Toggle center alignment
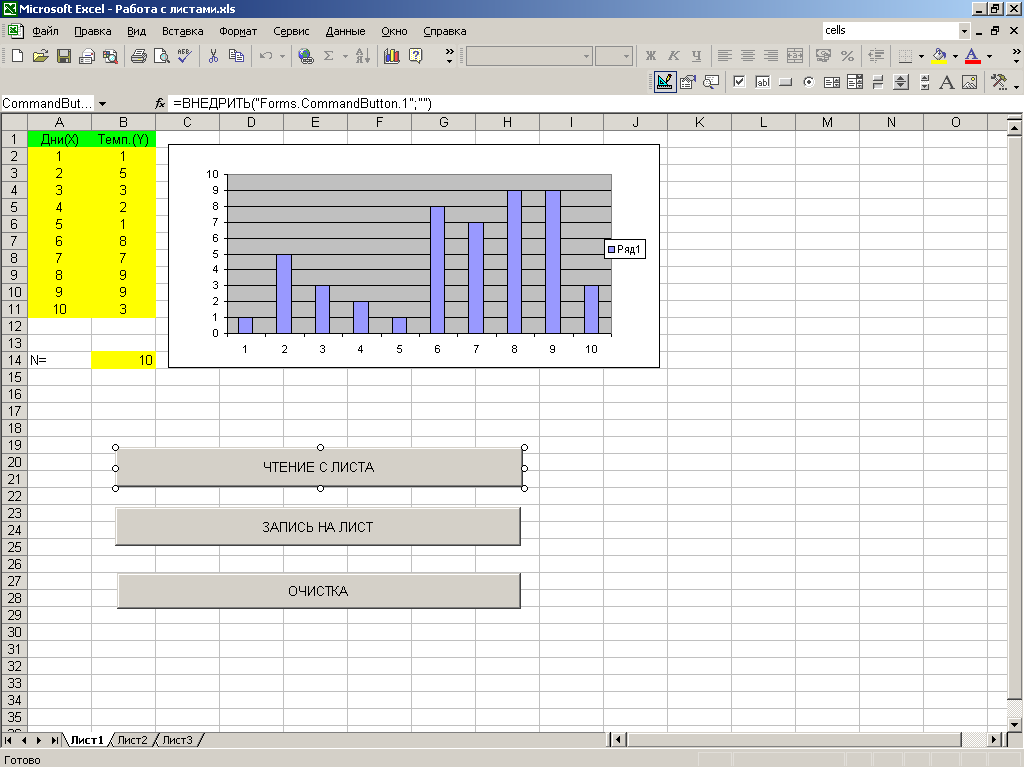This screenshot has width=1024, height=768. [748, 56]
